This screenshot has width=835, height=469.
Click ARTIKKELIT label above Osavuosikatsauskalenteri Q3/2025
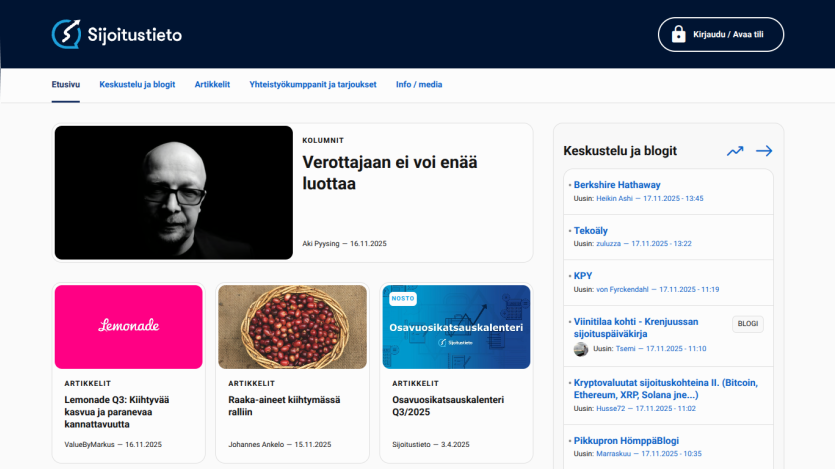pos(415,383)
